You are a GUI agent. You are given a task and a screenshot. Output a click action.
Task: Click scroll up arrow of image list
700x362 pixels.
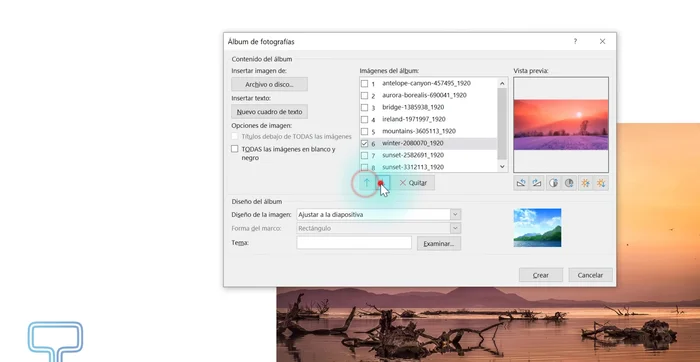[502, 83]
